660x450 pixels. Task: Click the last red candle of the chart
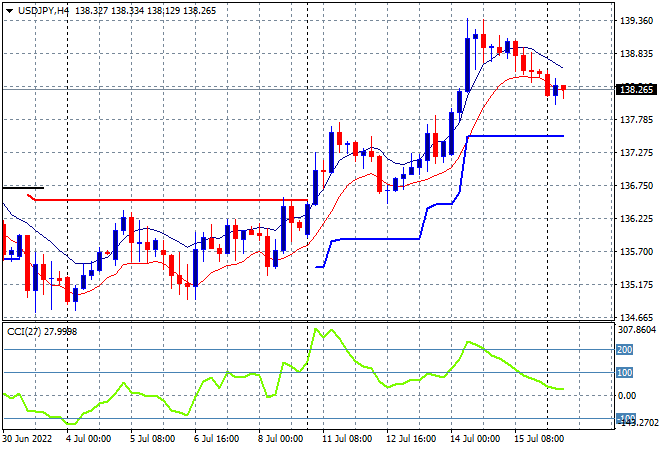click(563, 88)
